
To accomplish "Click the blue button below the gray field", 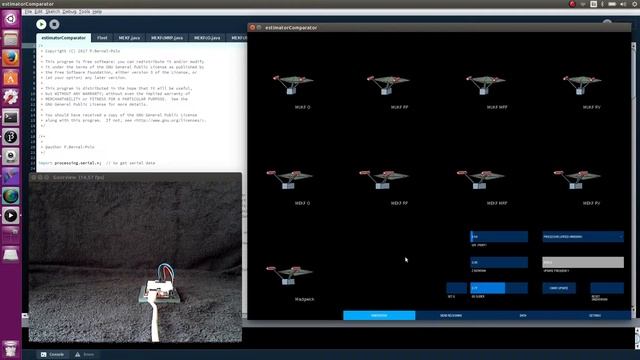I will pos(559,288).
